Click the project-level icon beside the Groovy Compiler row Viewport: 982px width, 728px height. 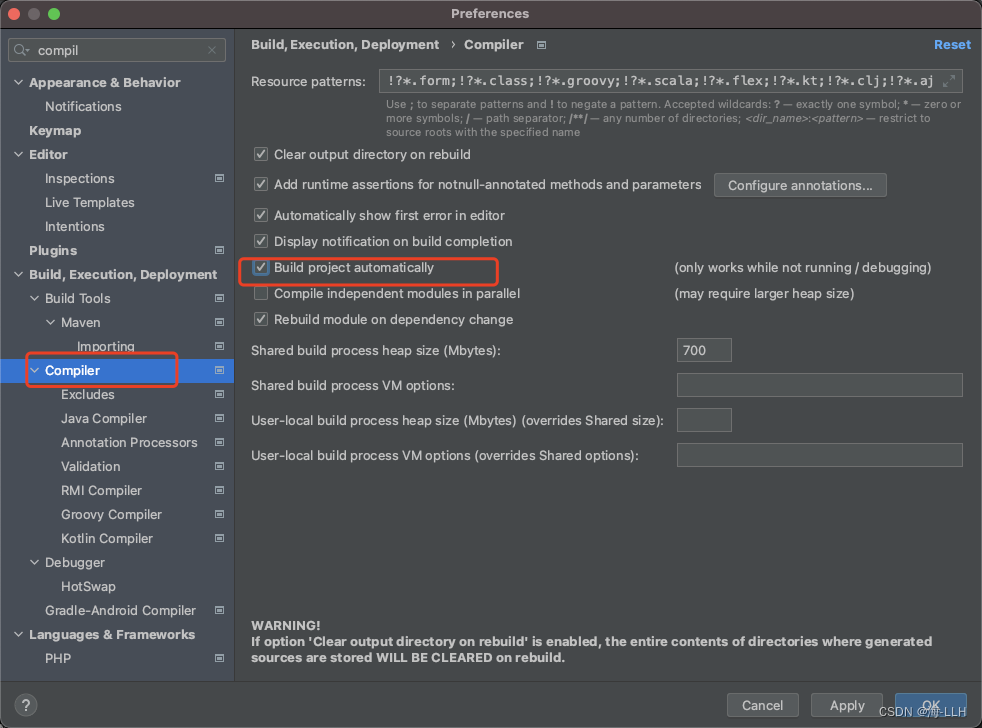click(219, 514)
